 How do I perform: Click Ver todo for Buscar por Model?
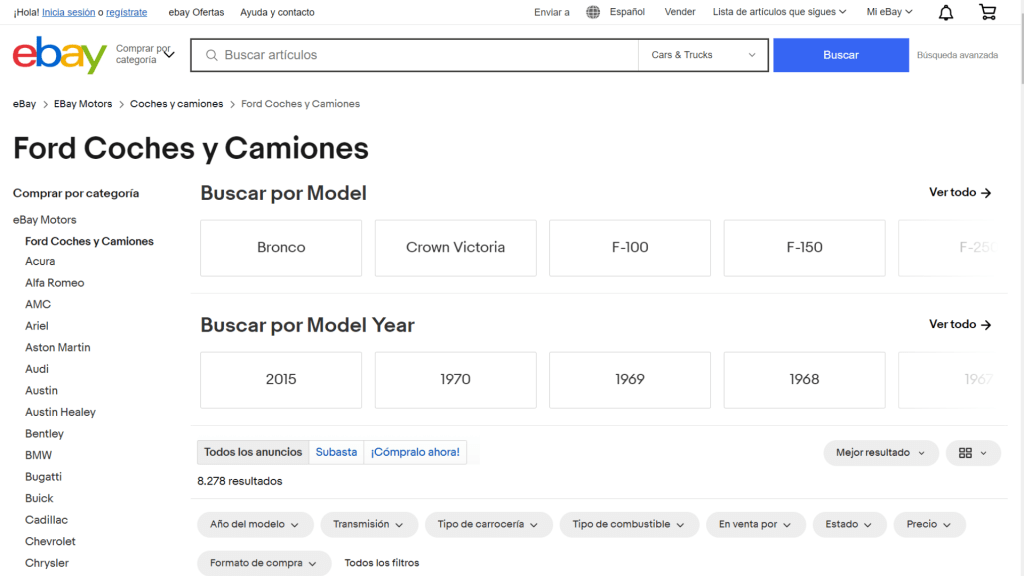(960, 192)
